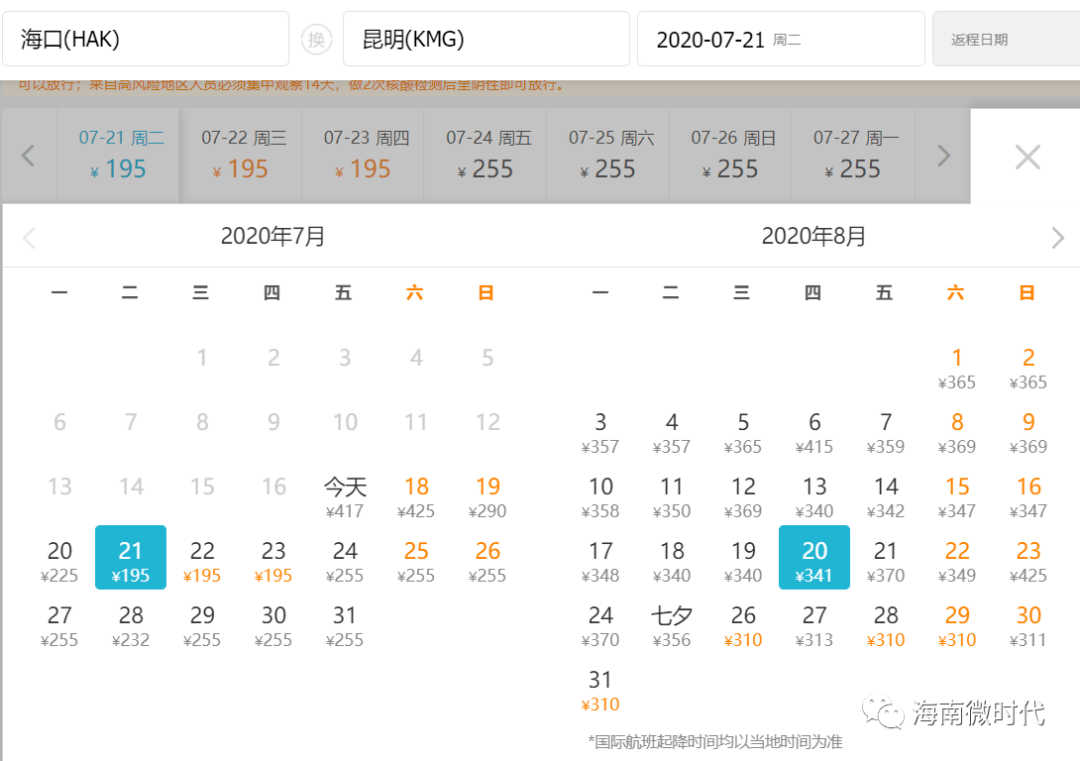
Task: Select August 20 priced ¥341
Action: [x=814, y=559]
